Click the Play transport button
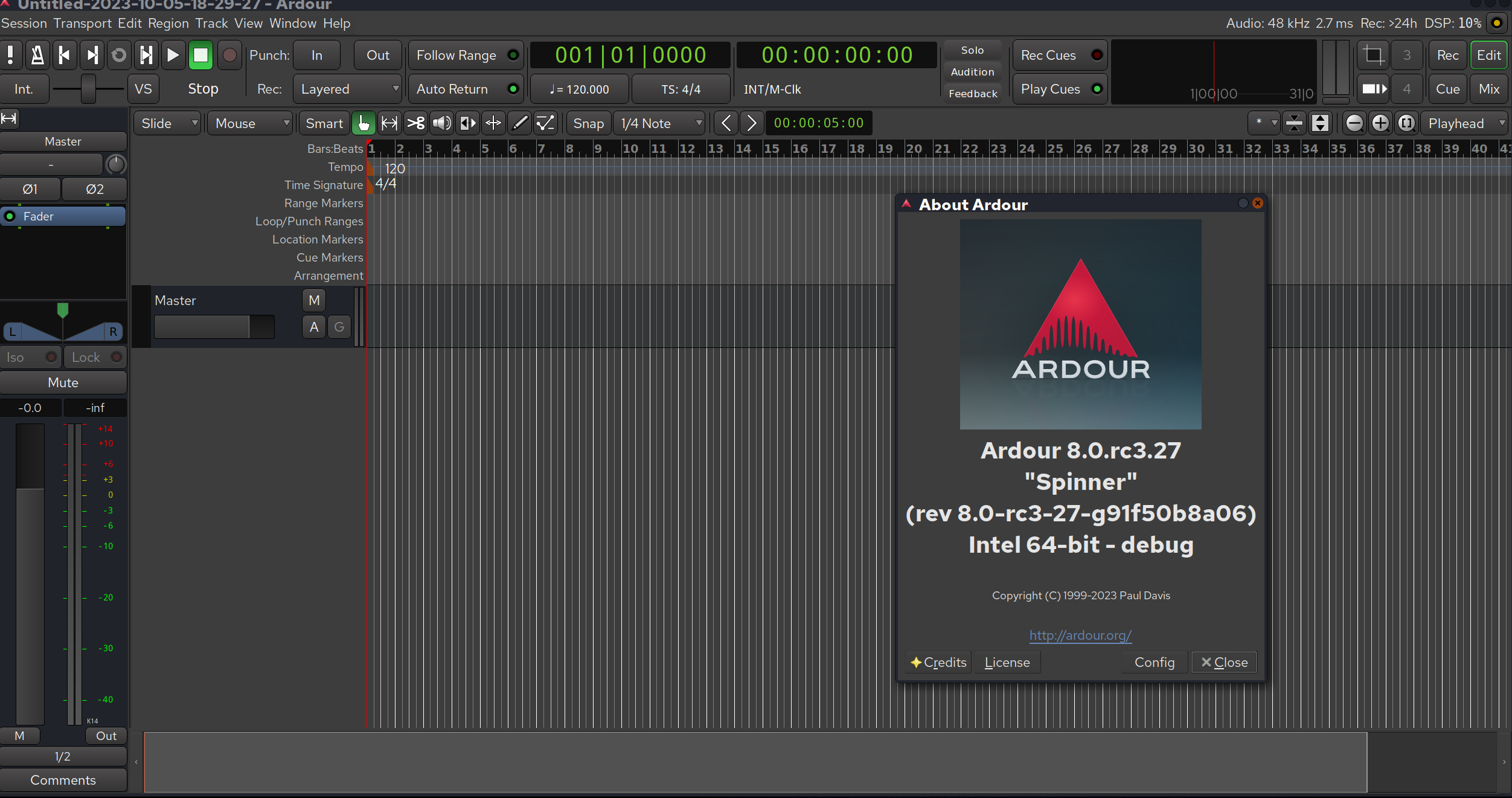This screenshot has height=798, width=1512. point(173,56)
